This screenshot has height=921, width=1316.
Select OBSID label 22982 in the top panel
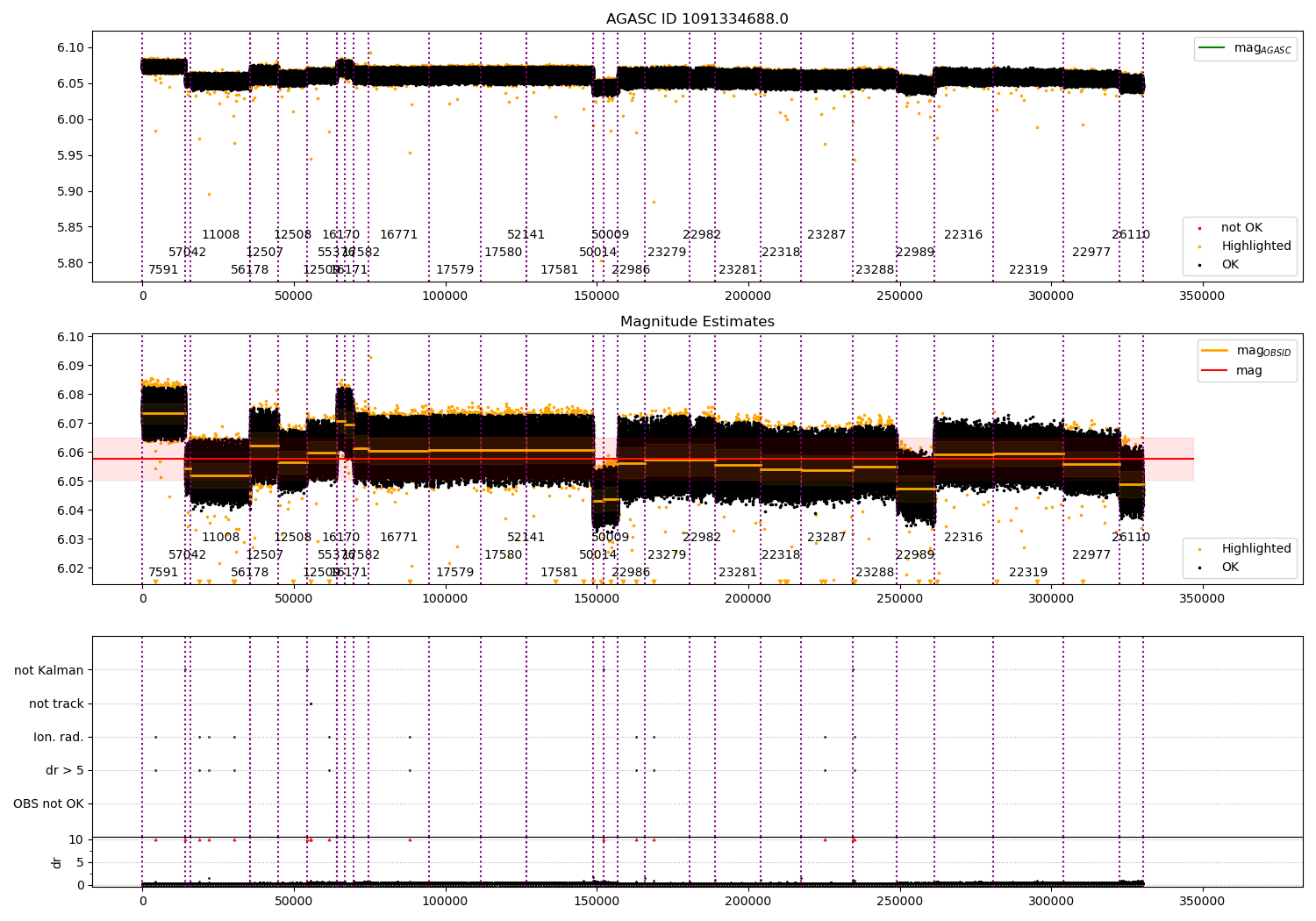(702, 235)
